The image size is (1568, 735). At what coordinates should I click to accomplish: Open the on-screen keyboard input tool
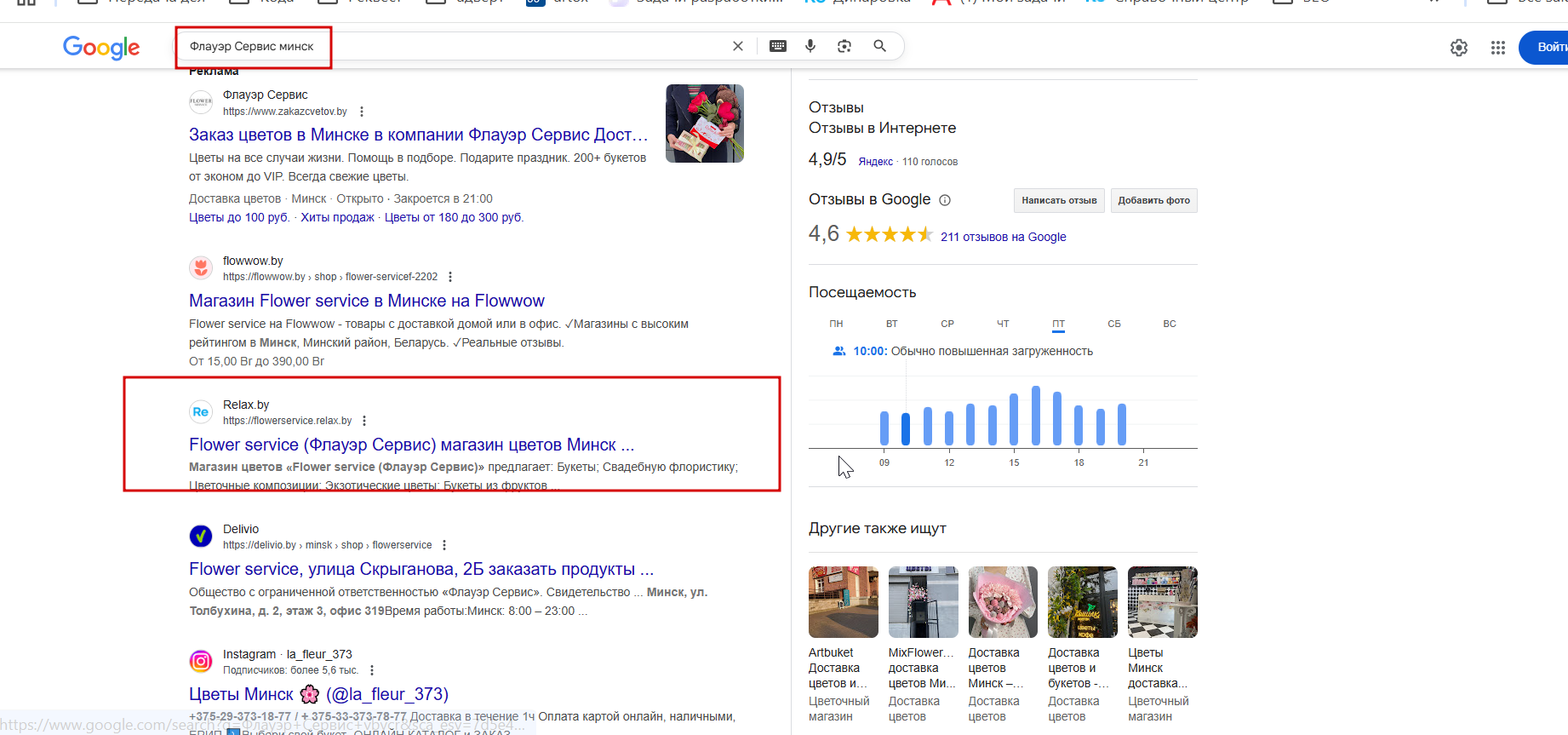(778, 46)
